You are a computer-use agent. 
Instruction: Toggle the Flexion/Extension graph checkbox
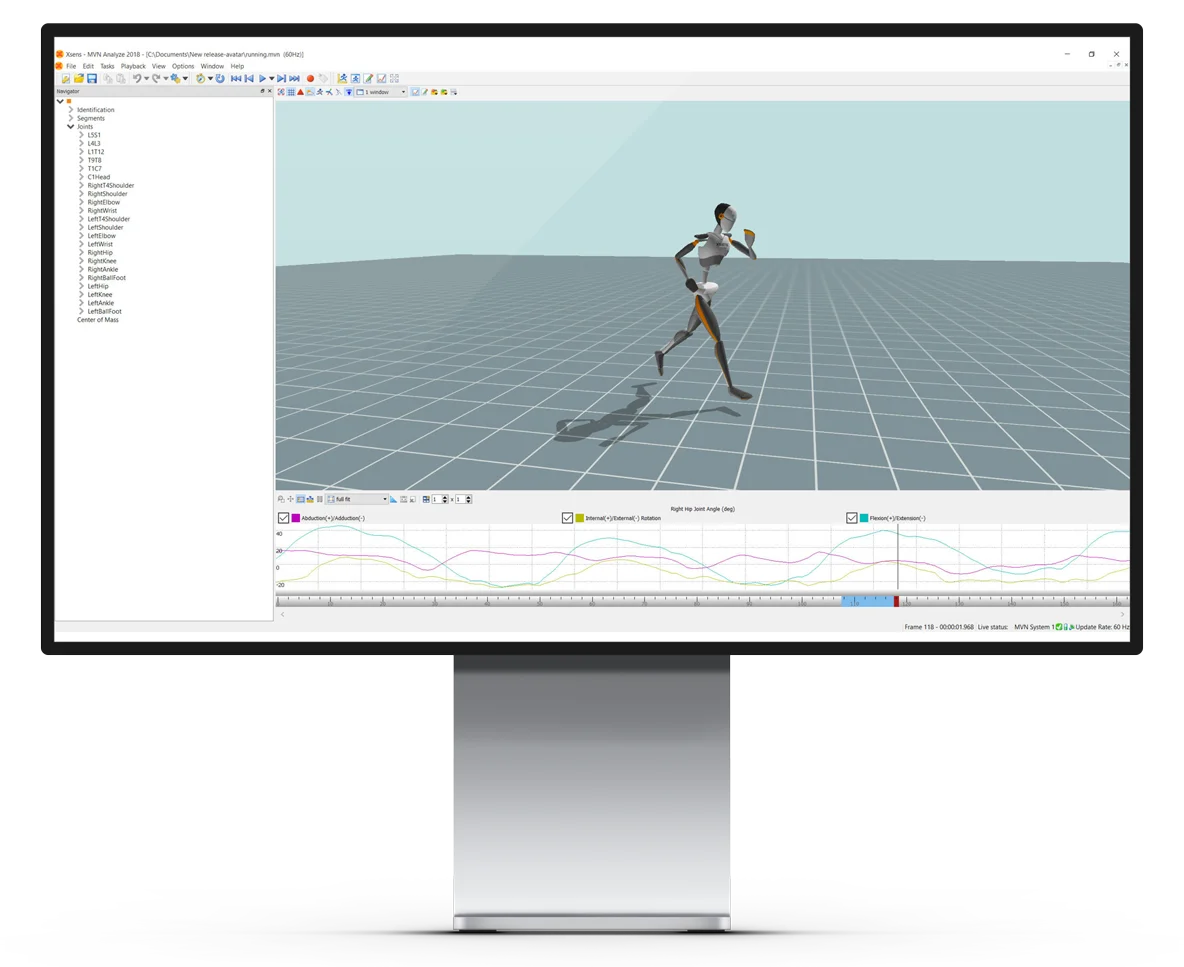tap(852, 518)
